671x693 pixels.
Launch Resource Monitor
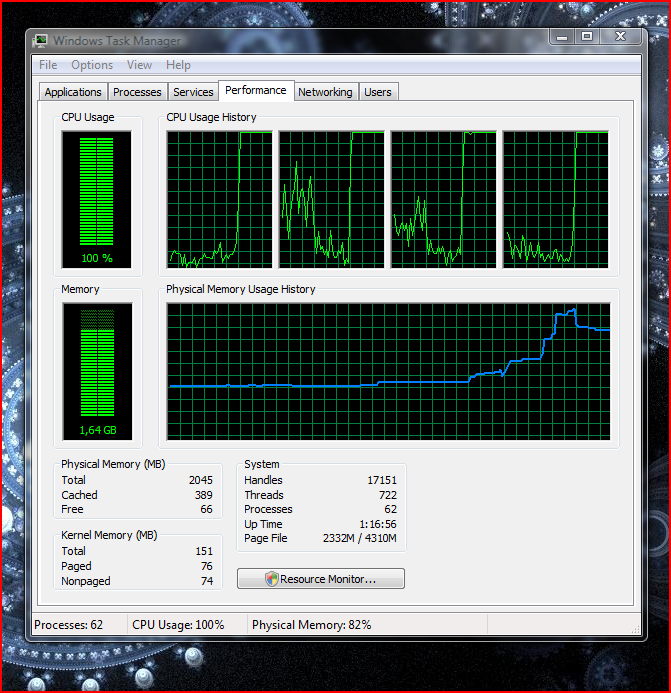(x=321, y=579)
